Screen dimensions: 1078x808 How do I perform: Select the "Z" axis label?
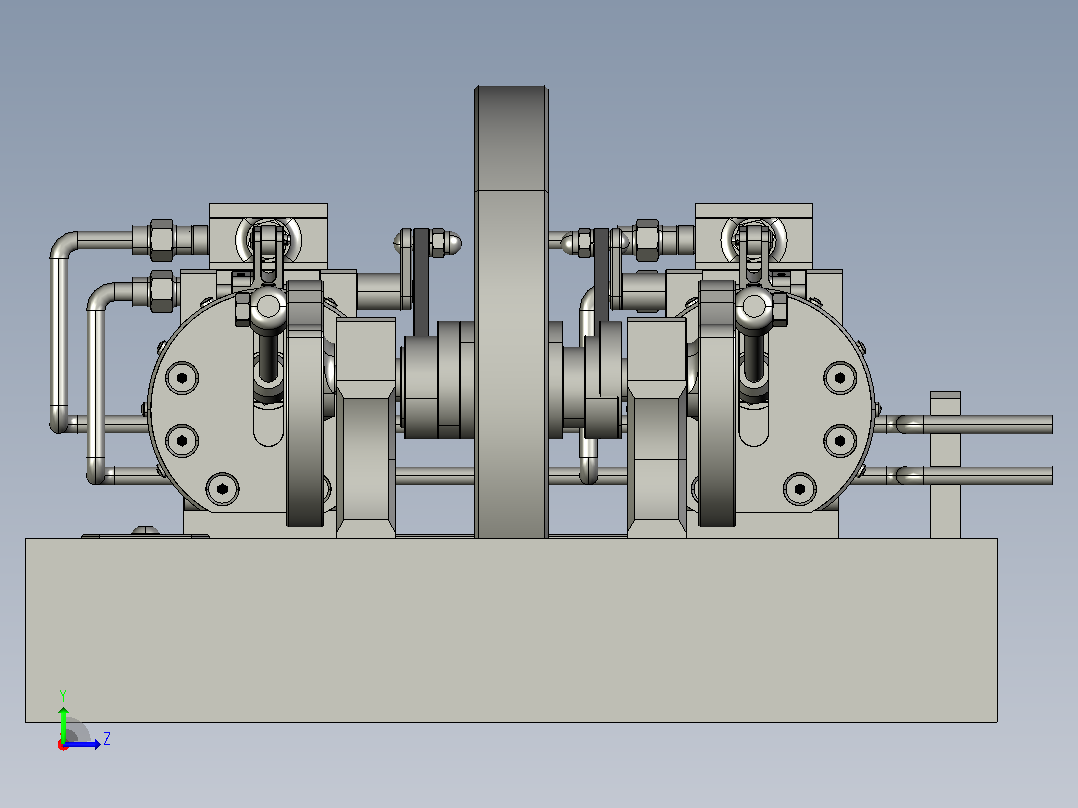107,739
